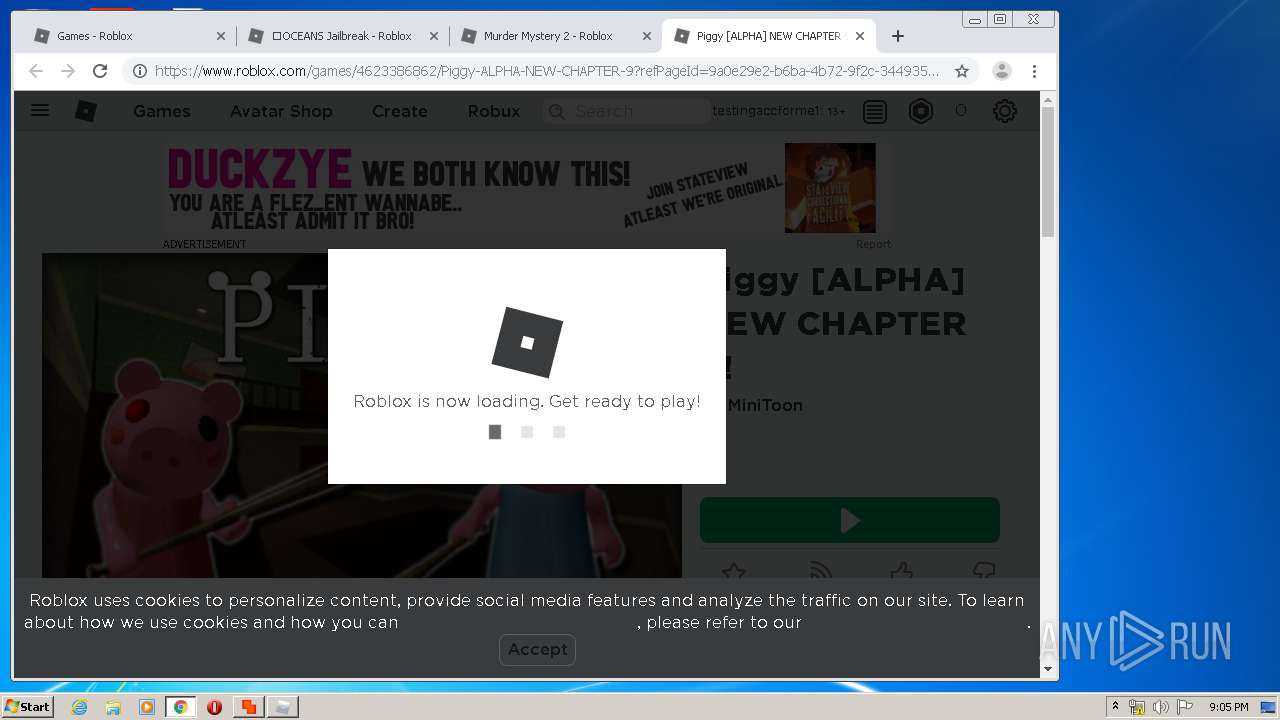Open testingaccforme1 profile link
The height and width of the screenshot is (720, 1280).
(x=766, y=111)
